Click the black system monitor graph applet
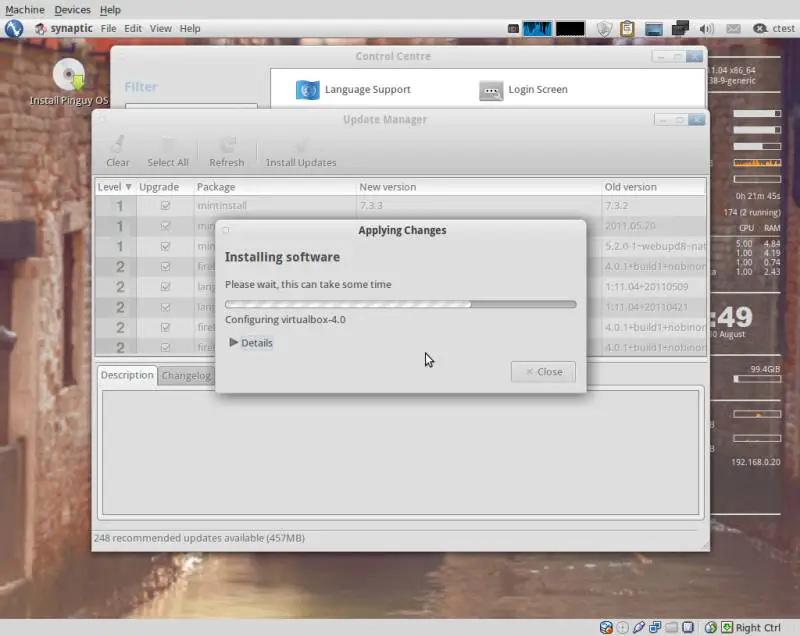The height and width of the screenshot is (636, 800). [570, 29]
